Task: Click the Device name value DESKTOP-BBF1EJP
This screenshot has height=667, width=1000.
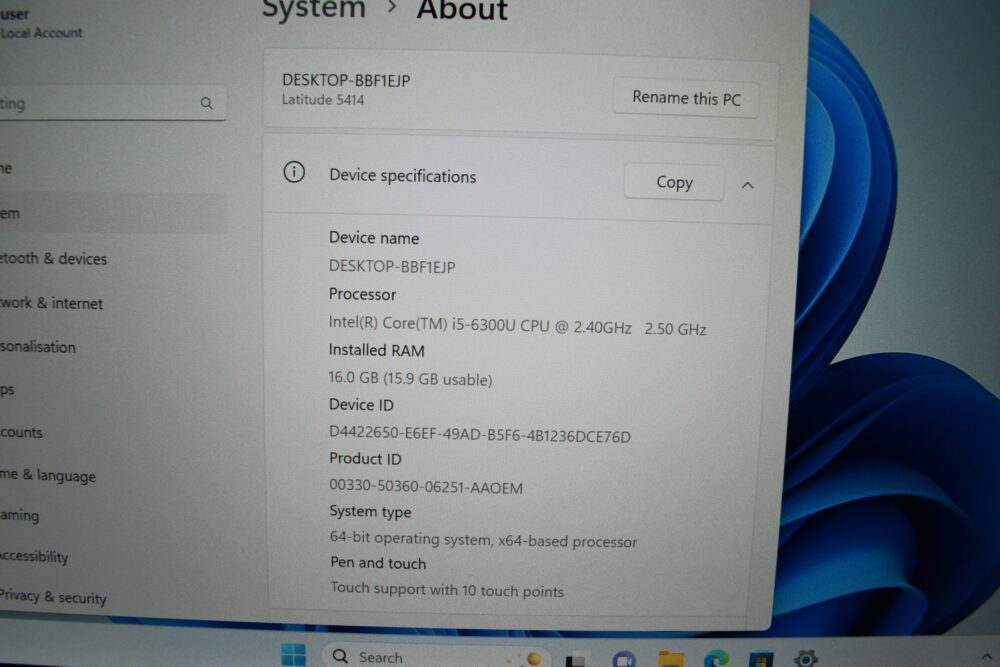Action: click(x=392, y=267)
